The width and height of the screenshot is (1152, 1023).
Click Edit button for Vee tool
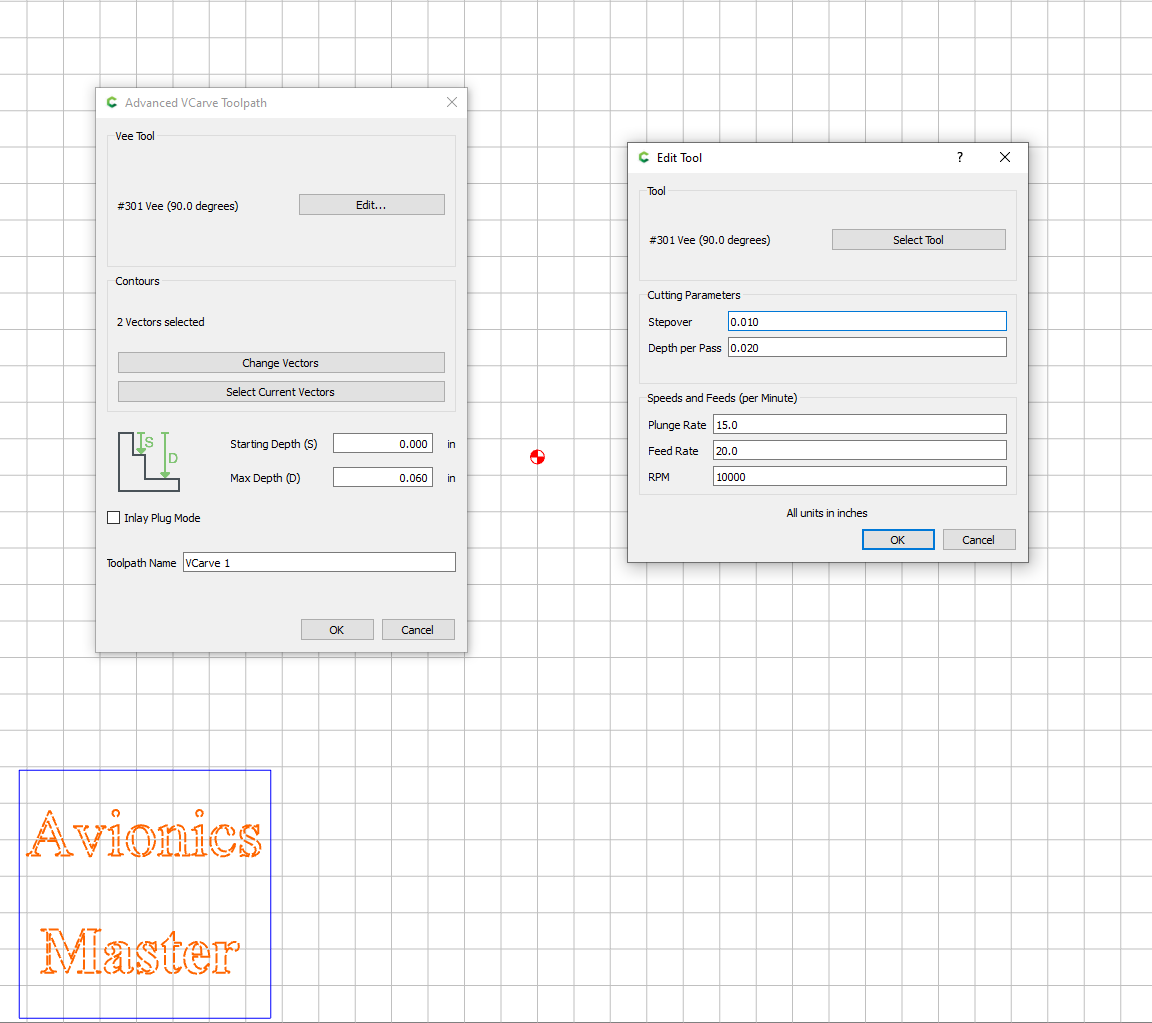click(x=371, y=205)
